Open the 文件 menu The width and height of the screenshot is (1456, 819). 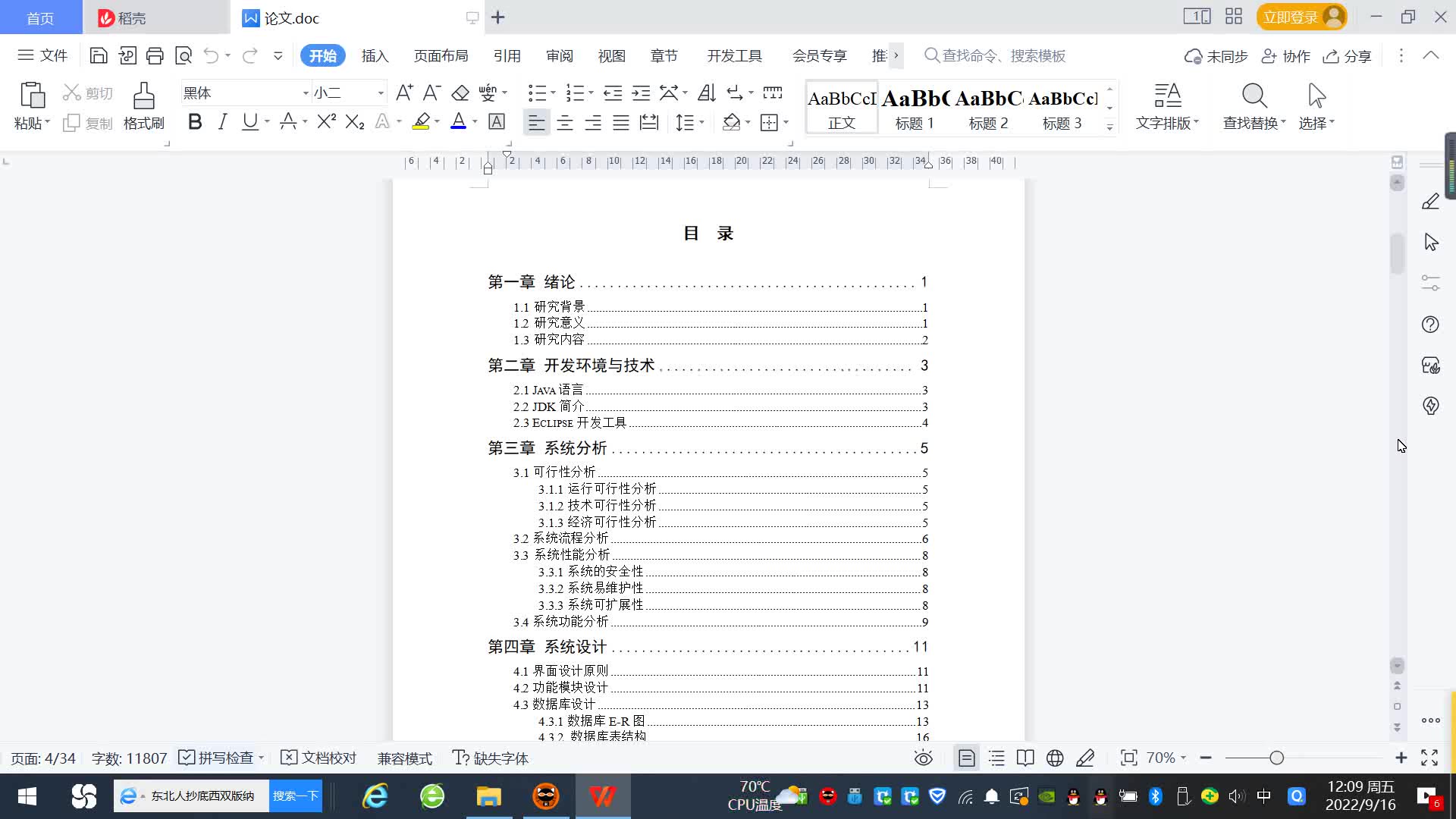[x=42, y=55]
